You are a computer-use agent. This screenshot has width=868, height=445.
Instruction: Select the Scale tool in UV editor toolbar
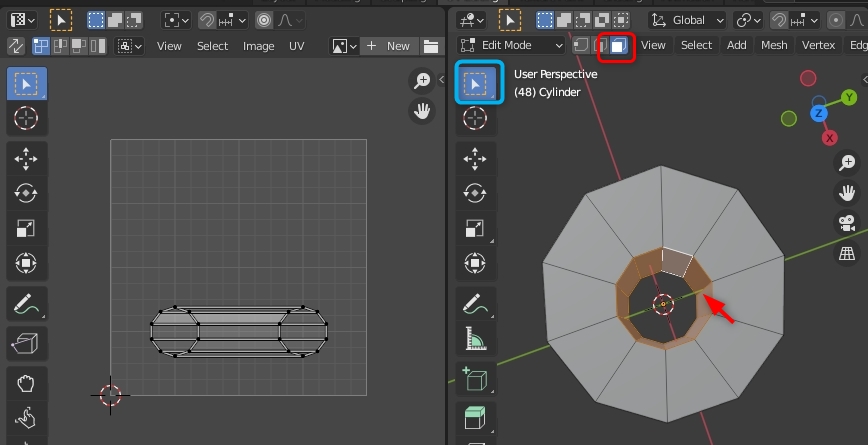coord(26,228)
